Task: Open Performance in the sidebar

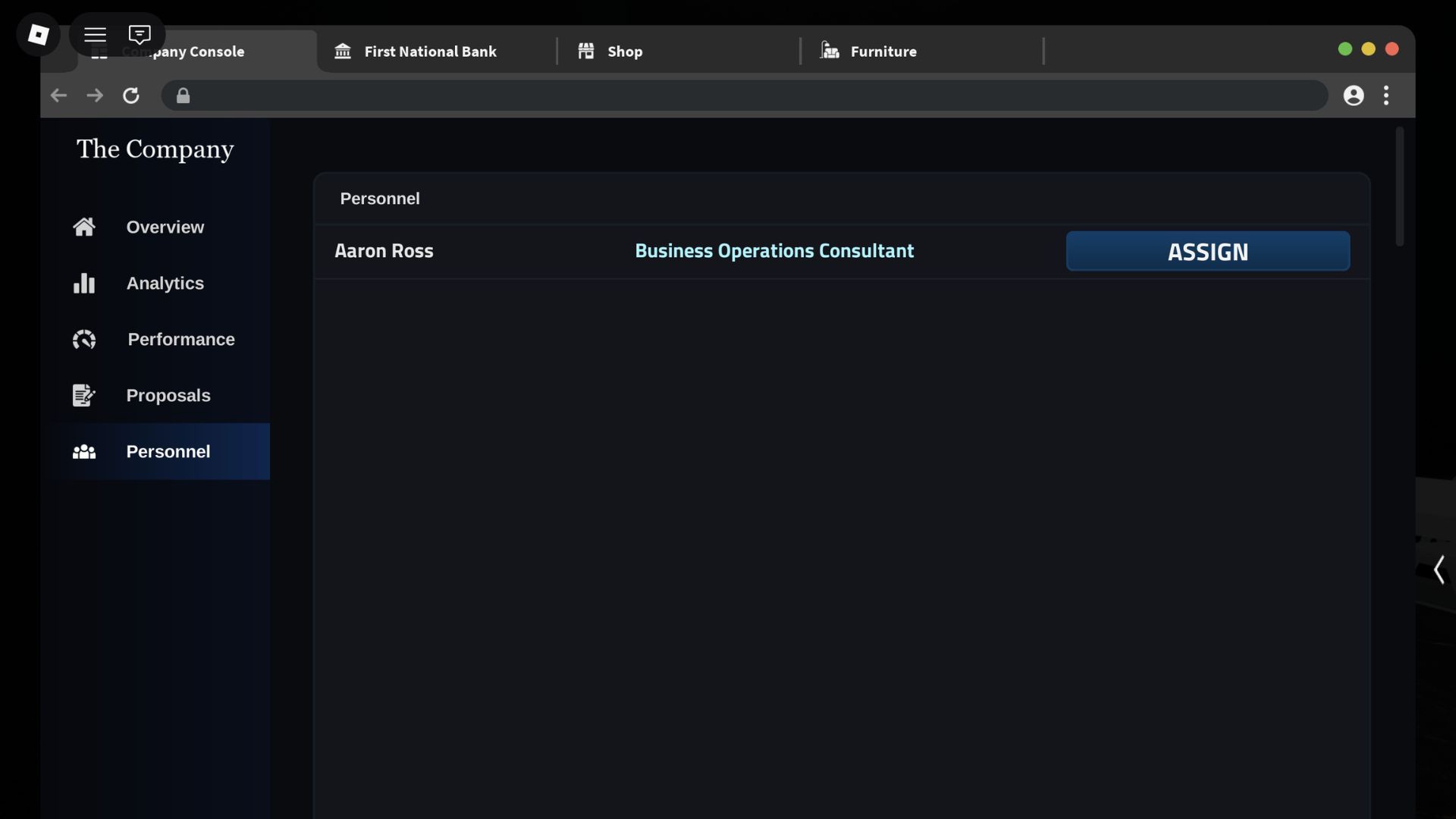Action: point(155,339)
